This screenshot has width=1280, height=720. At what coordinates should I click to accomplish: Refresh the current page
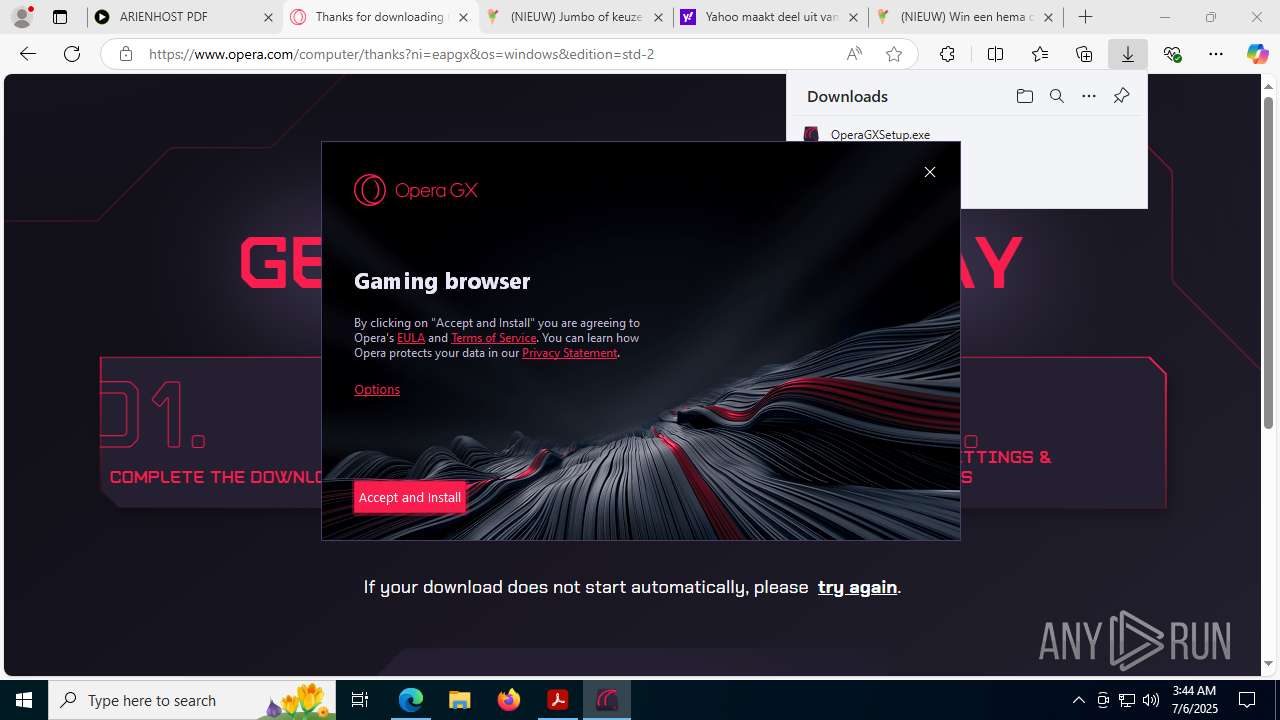(72, 54)
